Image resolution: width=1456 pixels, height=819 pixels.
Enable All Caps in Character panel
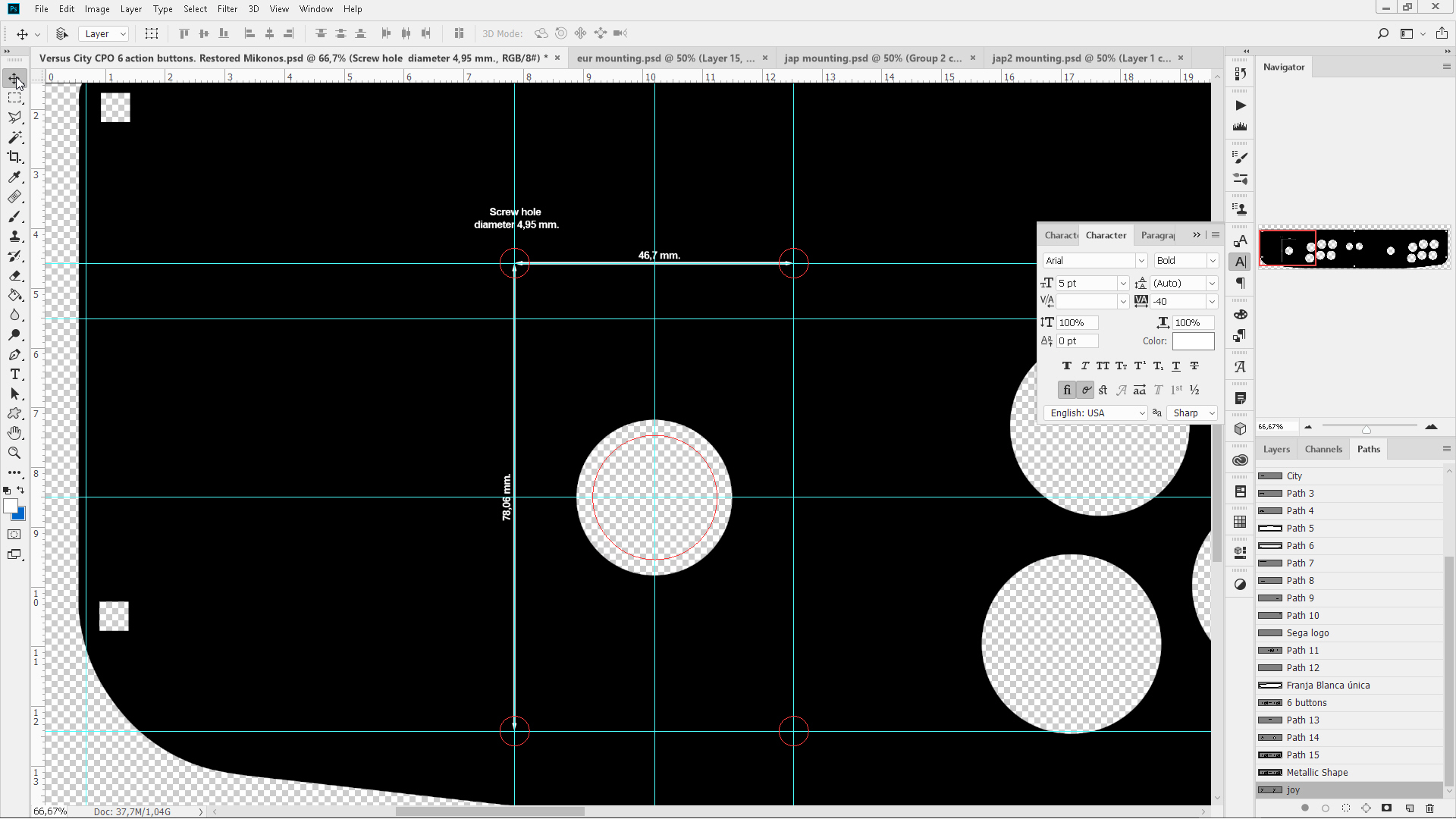tap(1103, 366)
